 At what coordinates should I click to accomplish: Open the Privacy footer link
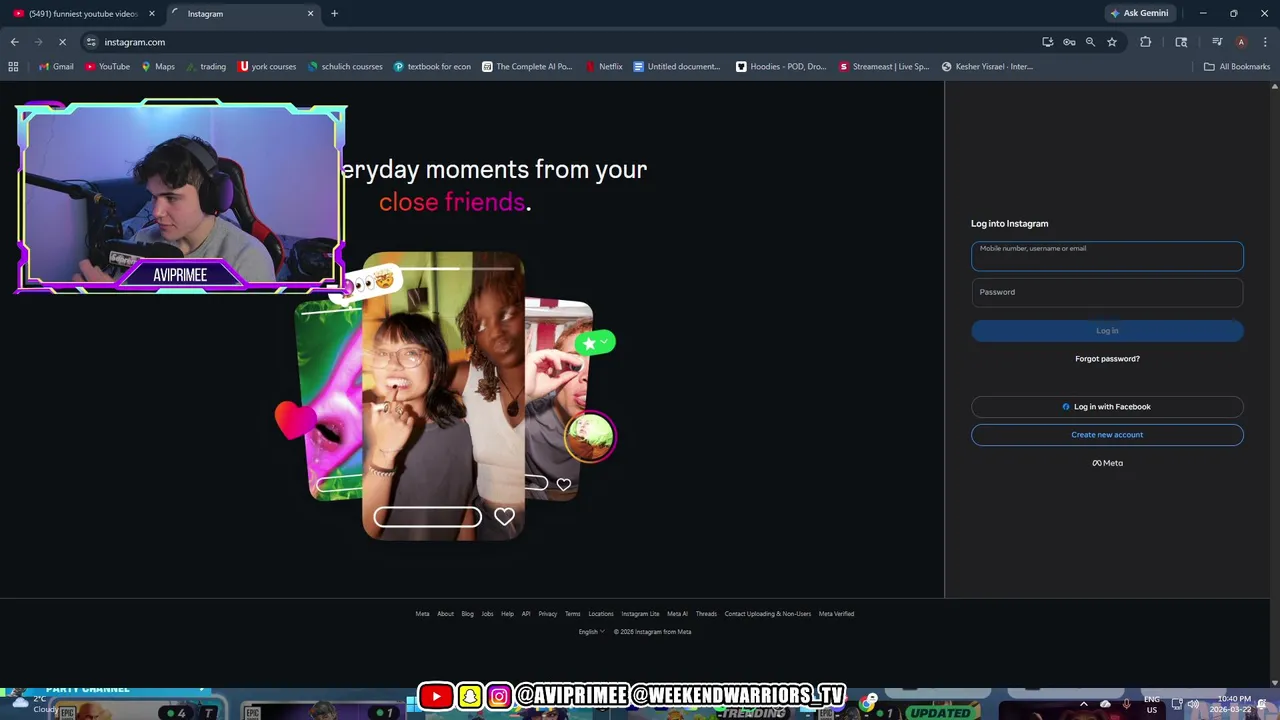[547, 614]
